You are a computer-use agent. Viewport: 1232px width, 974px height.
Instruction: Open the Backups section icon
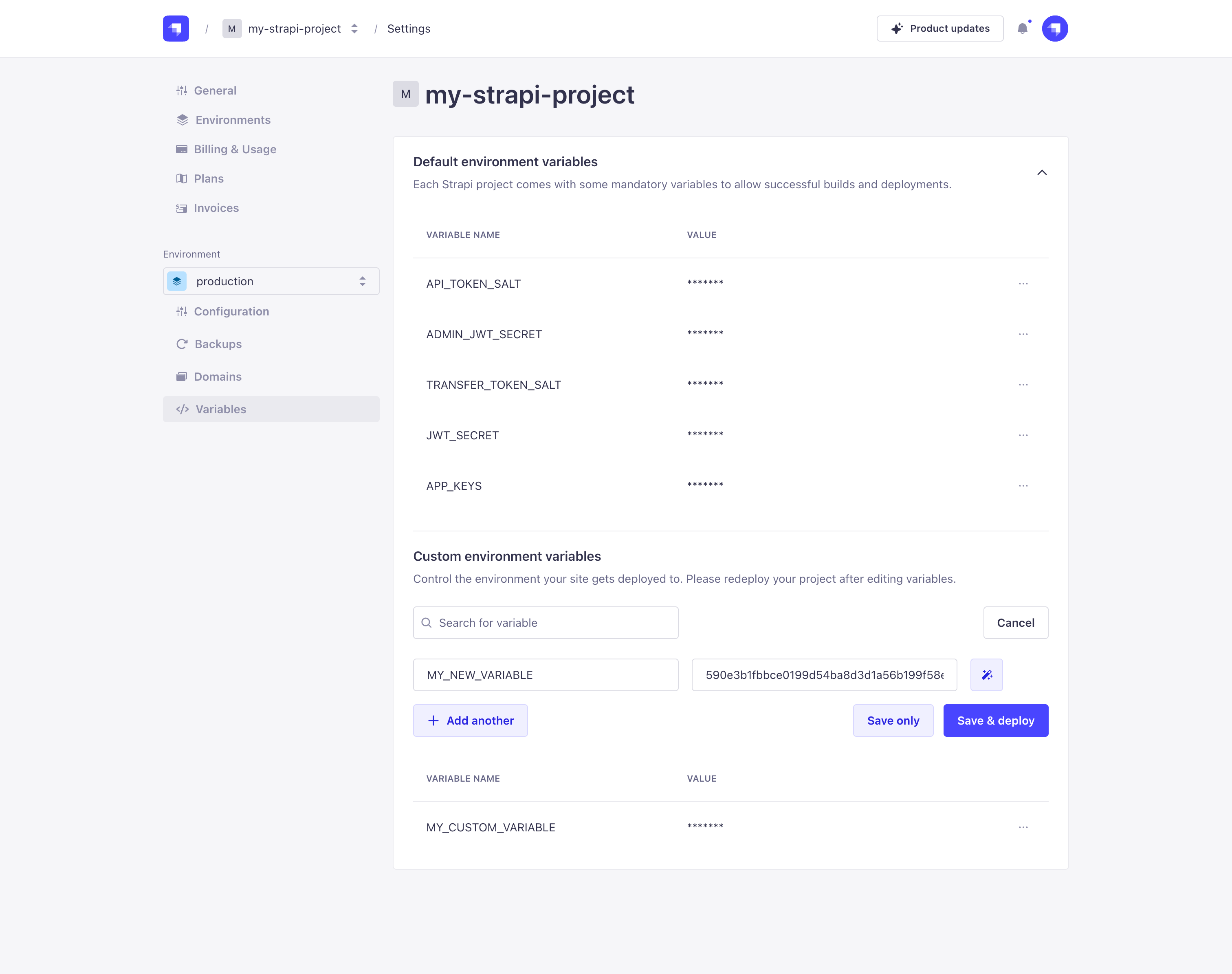point(182,344)
